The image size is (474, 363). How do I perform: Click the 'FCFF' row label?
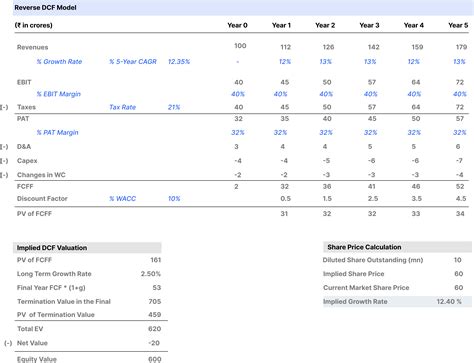coord(25,187)
